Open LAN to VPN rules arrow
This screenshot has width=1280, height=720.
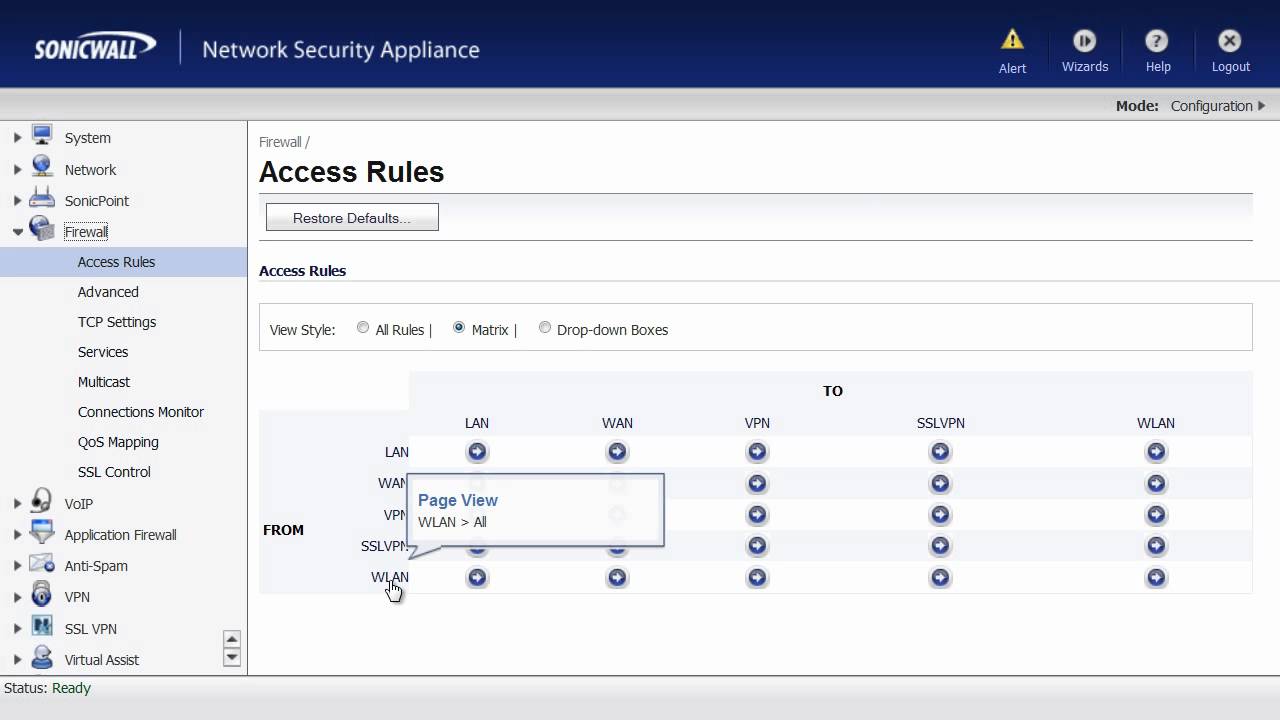coord(757,452)
